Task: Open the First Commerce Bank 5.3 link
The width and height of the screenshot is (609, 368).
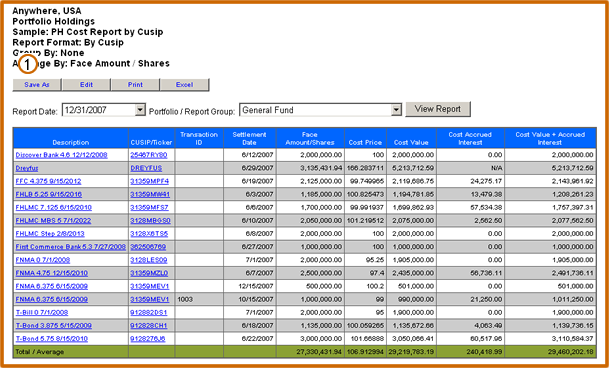Action: (71, 247)
